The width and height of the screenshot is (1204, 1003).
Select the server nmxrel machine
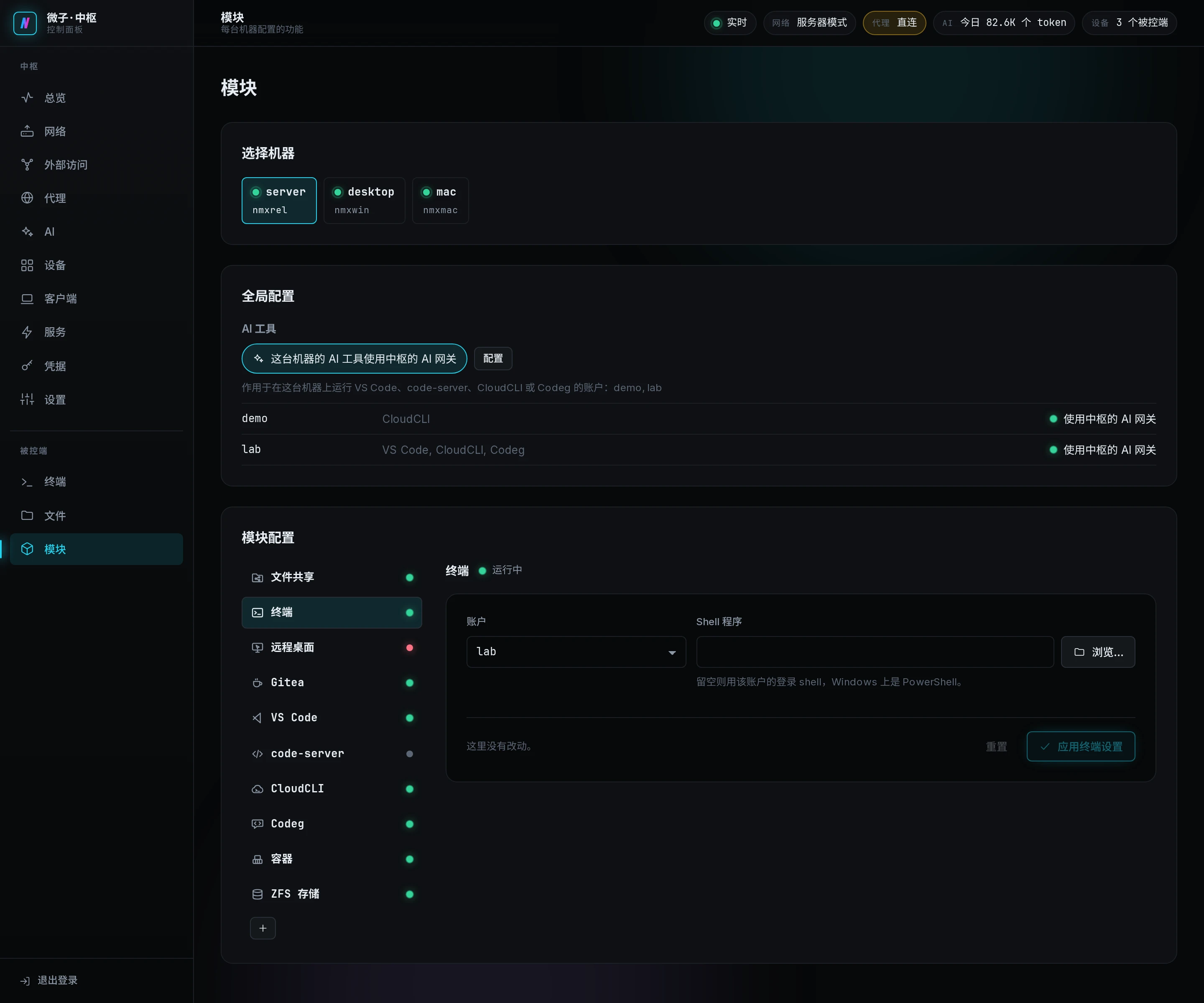click(279, 201)
